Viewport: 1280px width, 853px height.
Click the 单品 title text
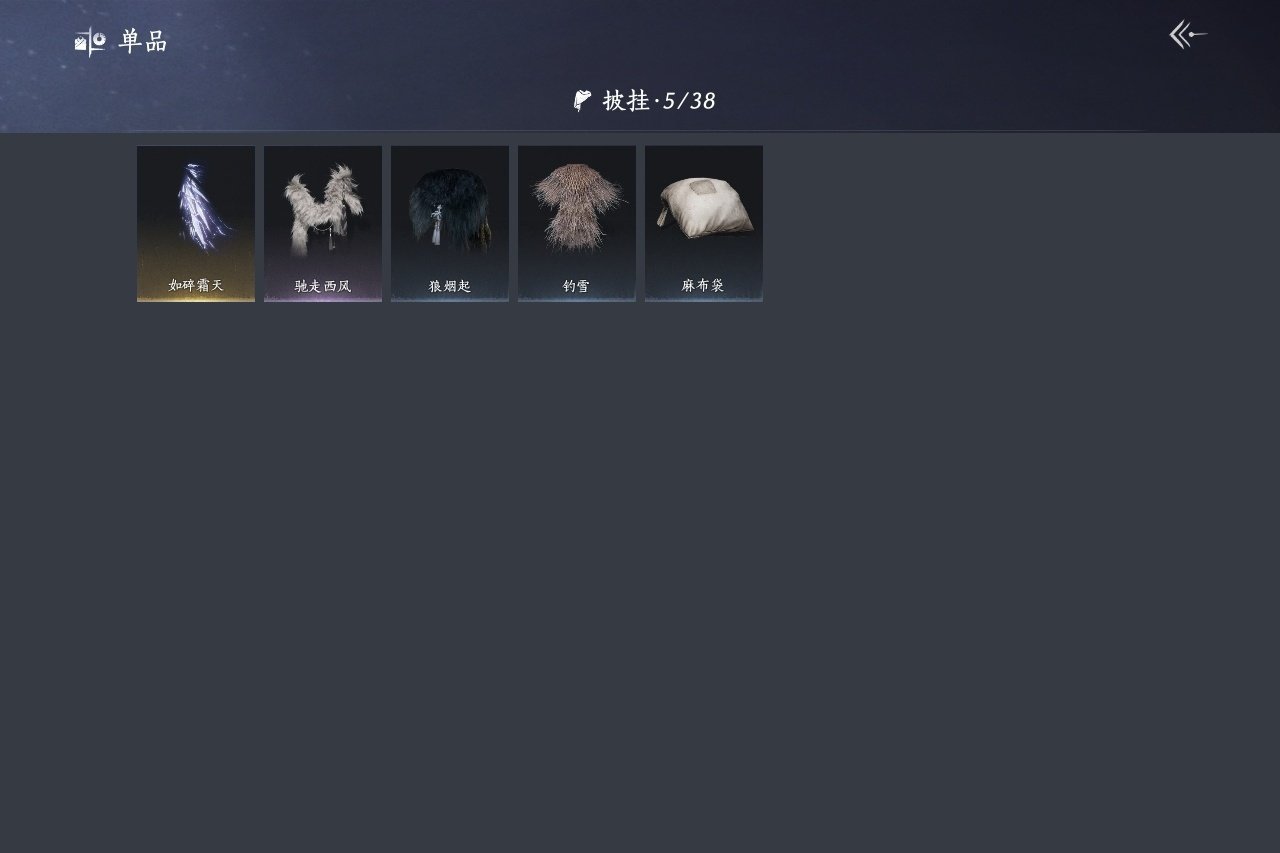(x=143, y=42)
